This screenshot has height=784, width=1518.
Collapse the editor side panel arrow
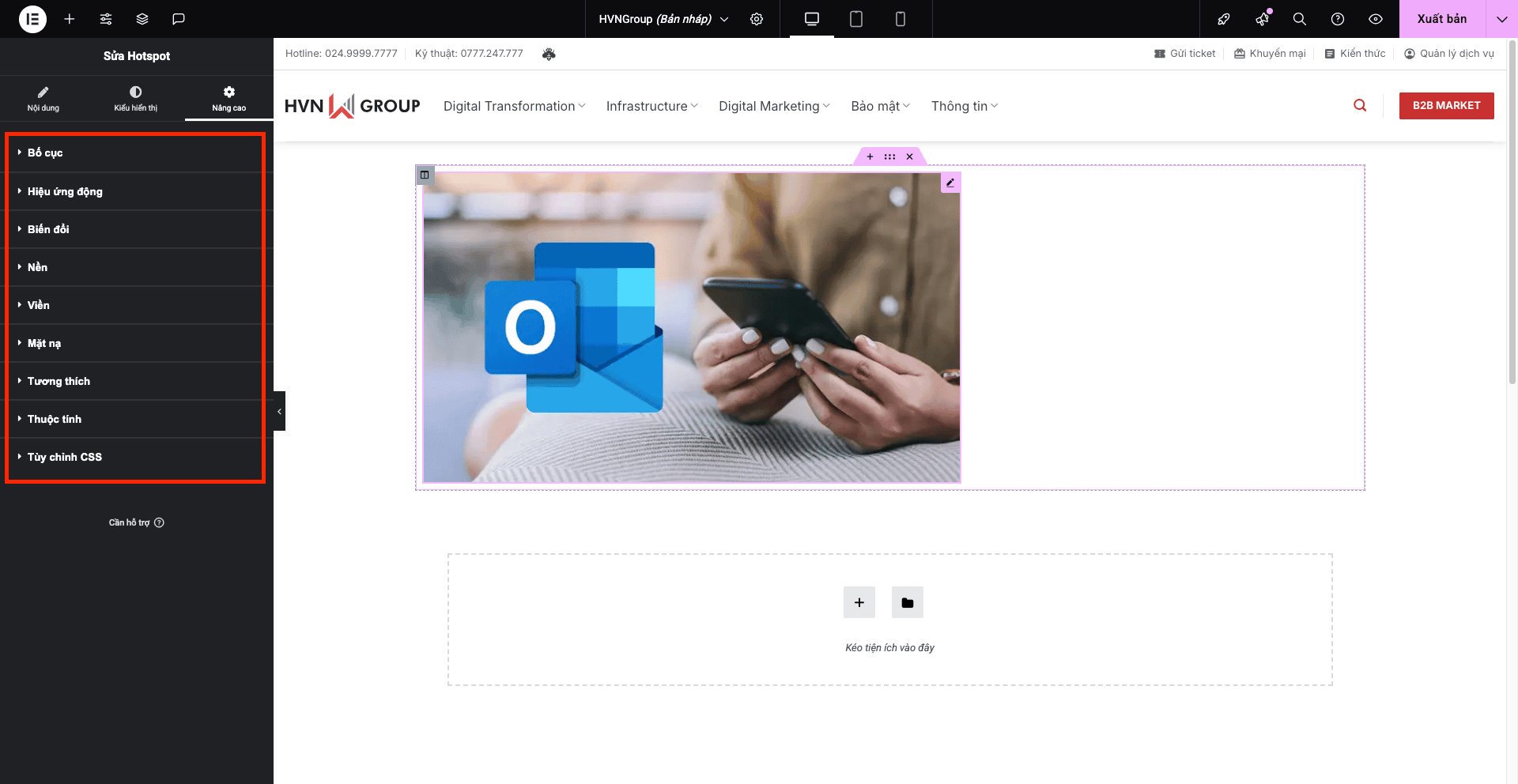click(279, 411)
